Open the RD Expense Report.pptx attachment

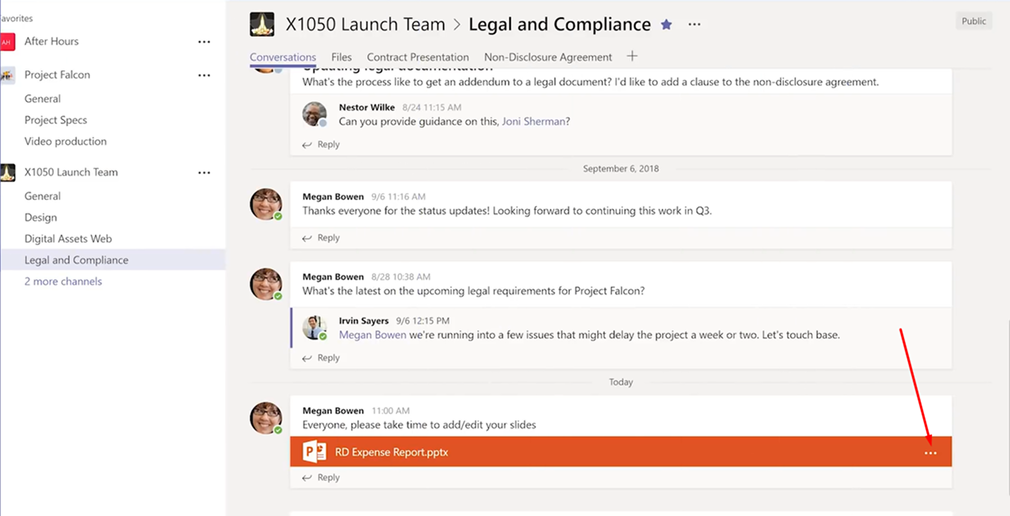pos(621,452)
